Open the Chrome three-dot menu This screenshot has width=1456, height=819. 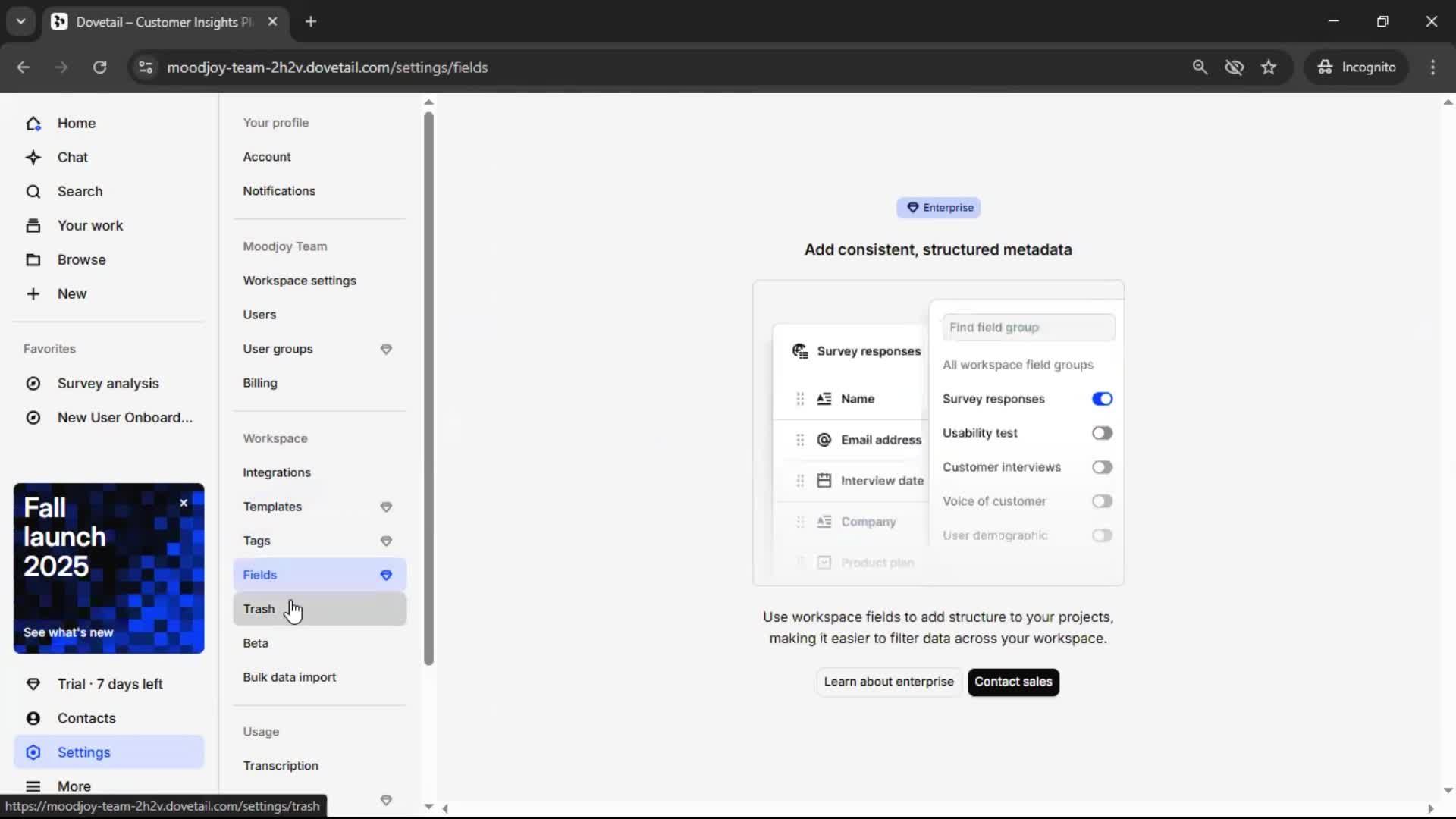tap(1432, 67)
